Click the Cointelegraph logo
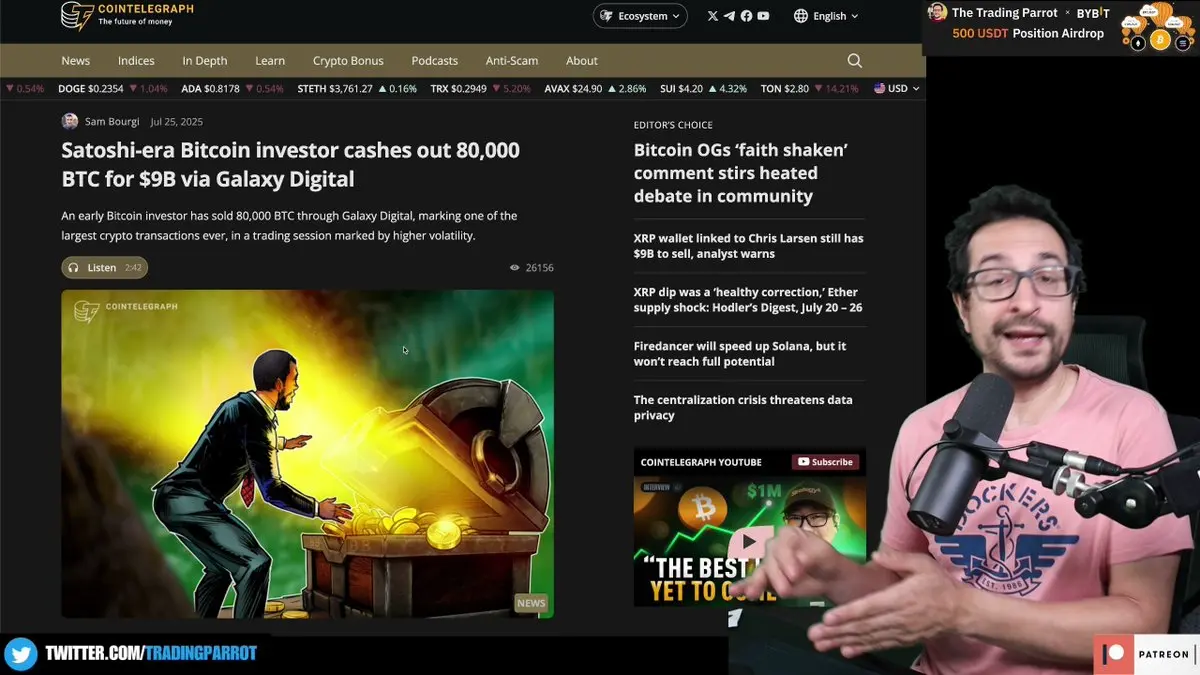 (127, 15)
